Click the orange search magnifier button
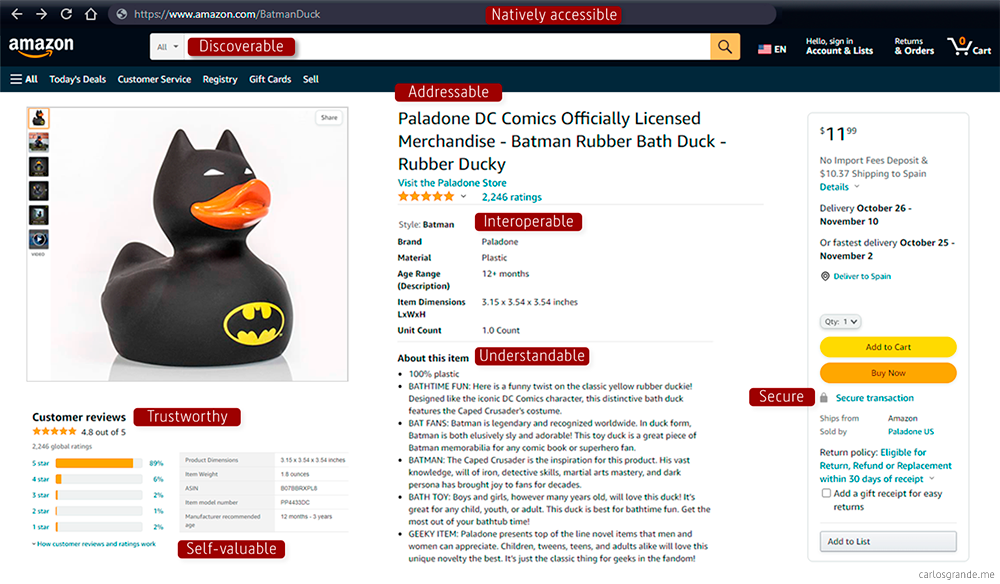The image size is (1000, 584). point(724,47)
